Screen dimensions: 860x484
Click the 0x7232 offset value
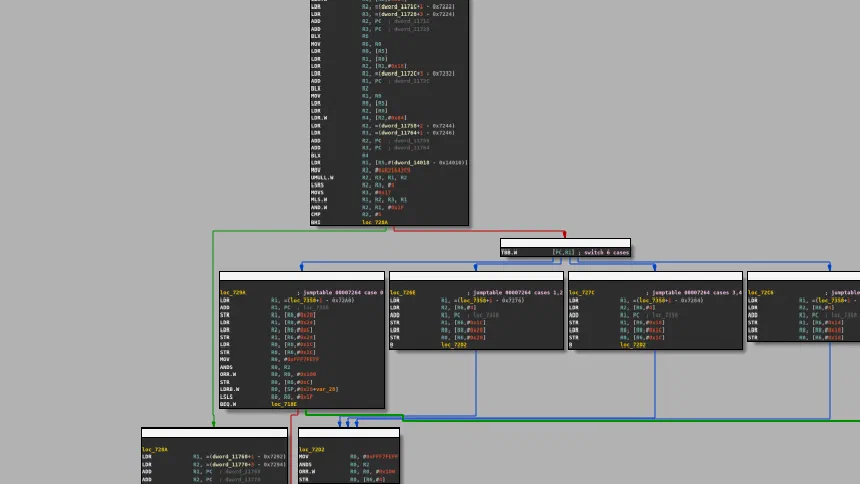[443, 74]
